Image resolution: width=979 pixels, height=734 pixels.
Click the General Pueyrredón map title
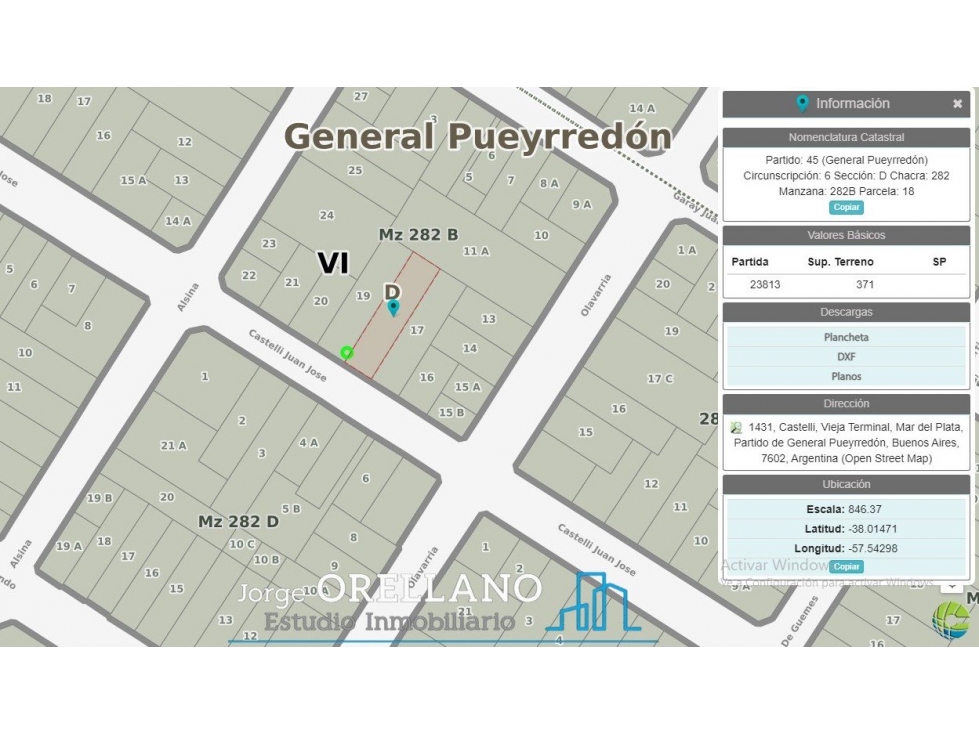(x=478, y=136)
